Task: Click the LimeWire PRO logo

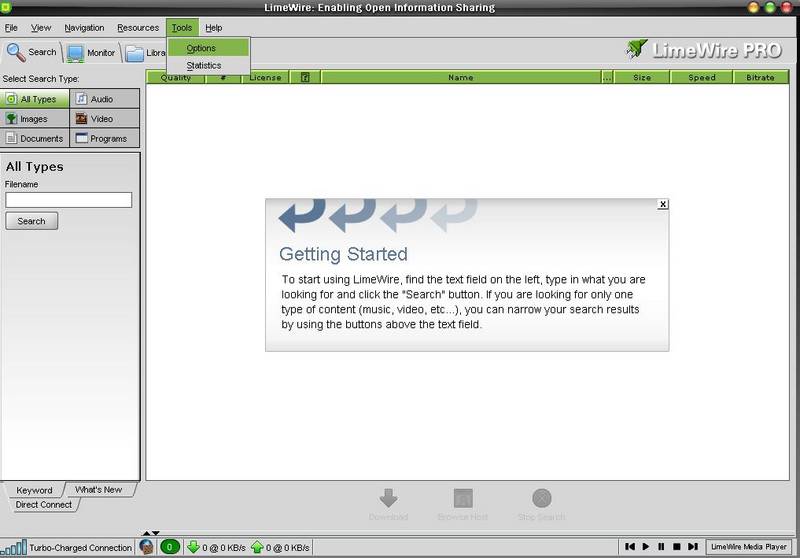Action: pos(704,50)
